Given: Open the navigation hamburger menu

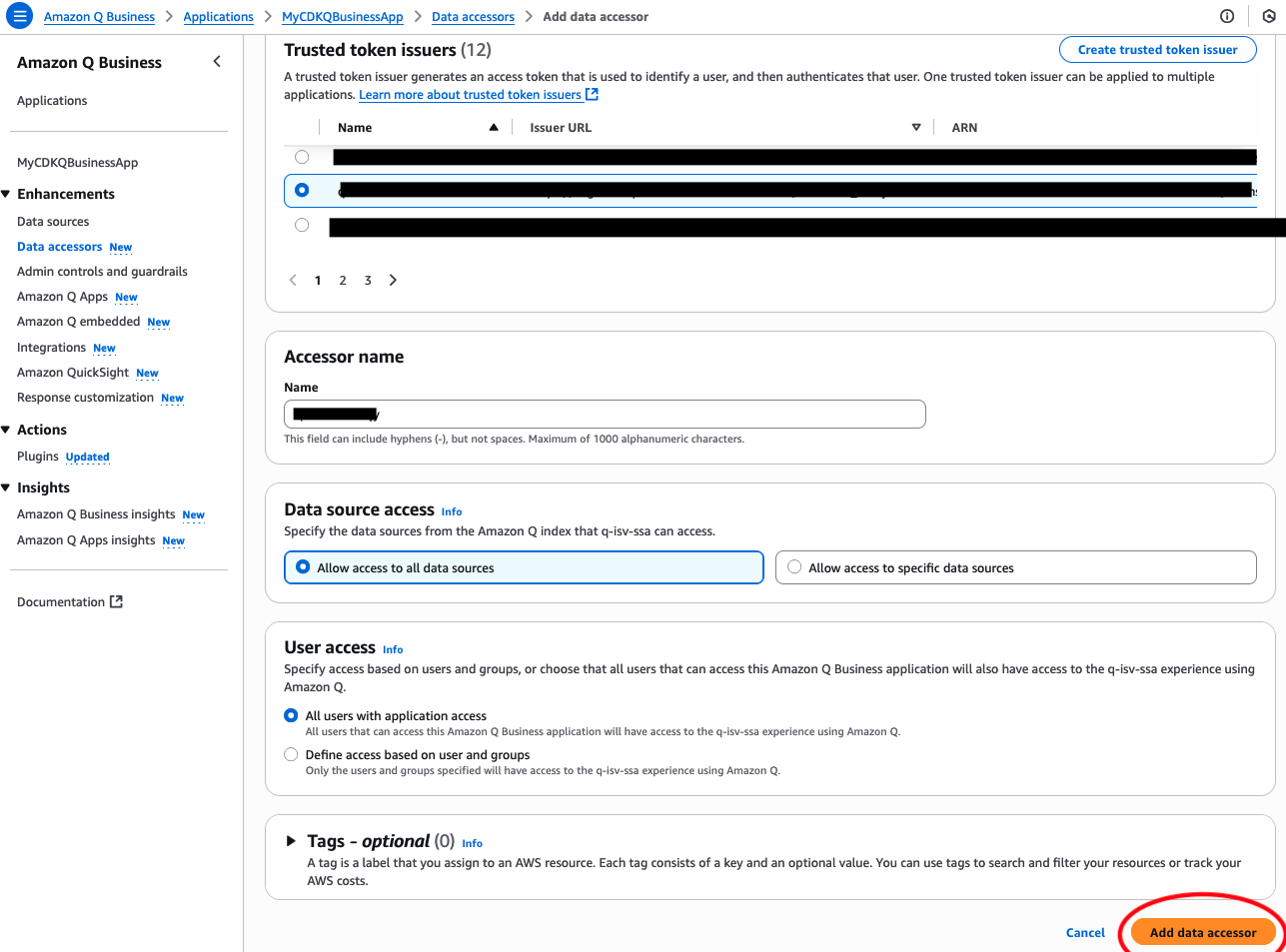Looking at the screenshot, I should pos(18,15).
